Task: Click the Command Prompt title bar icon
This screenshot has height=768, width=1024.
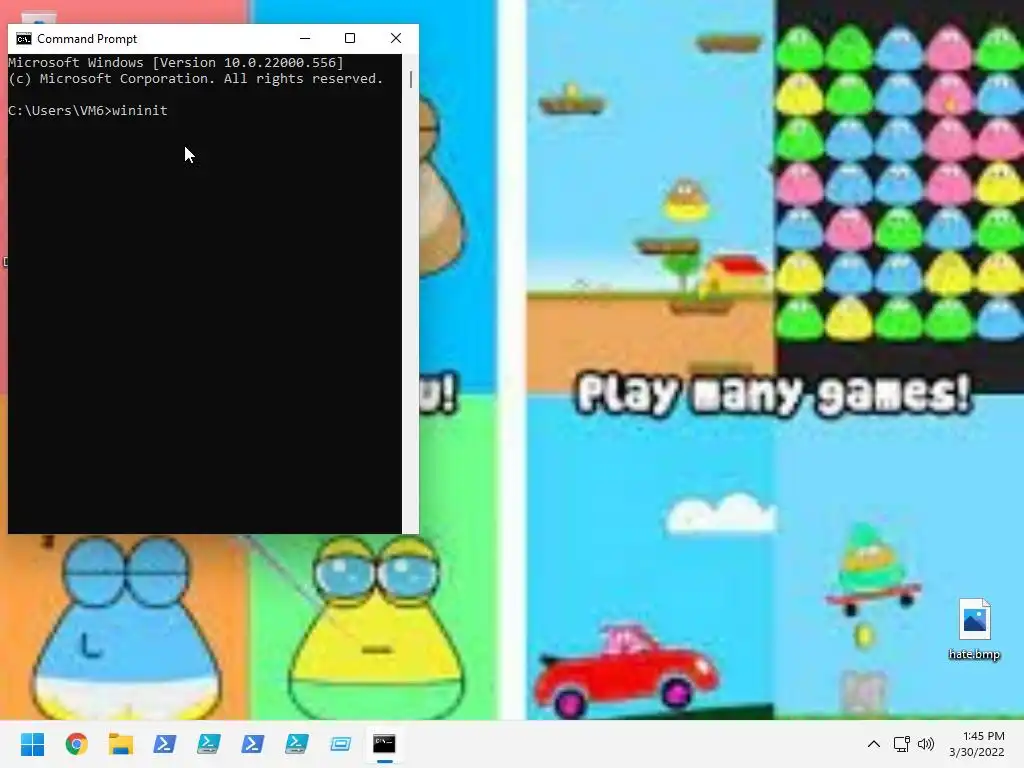Action: 24,39
